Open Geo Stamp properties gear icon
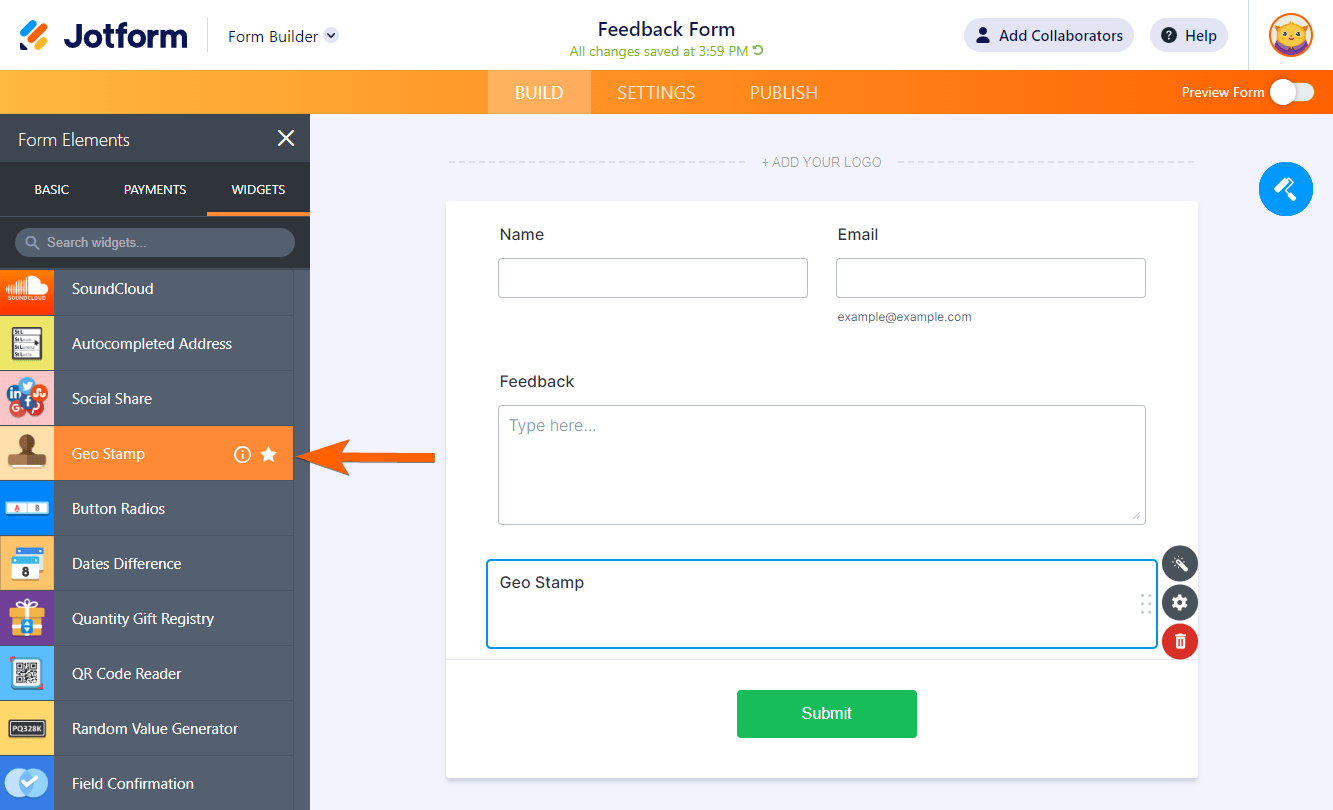 click(1180, 603)
